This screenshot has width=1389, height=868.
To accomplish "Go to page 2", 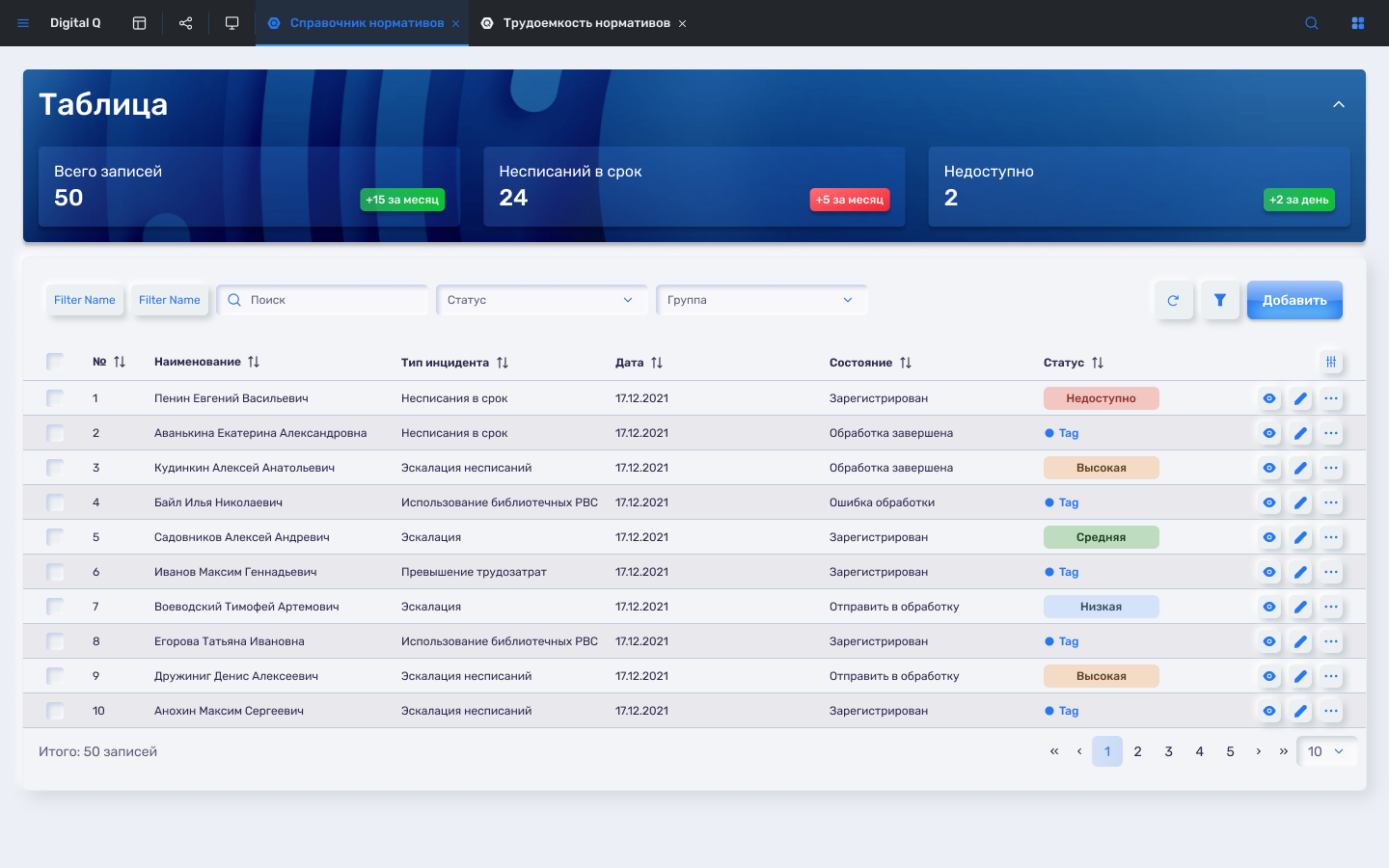I will [1138, 751].
